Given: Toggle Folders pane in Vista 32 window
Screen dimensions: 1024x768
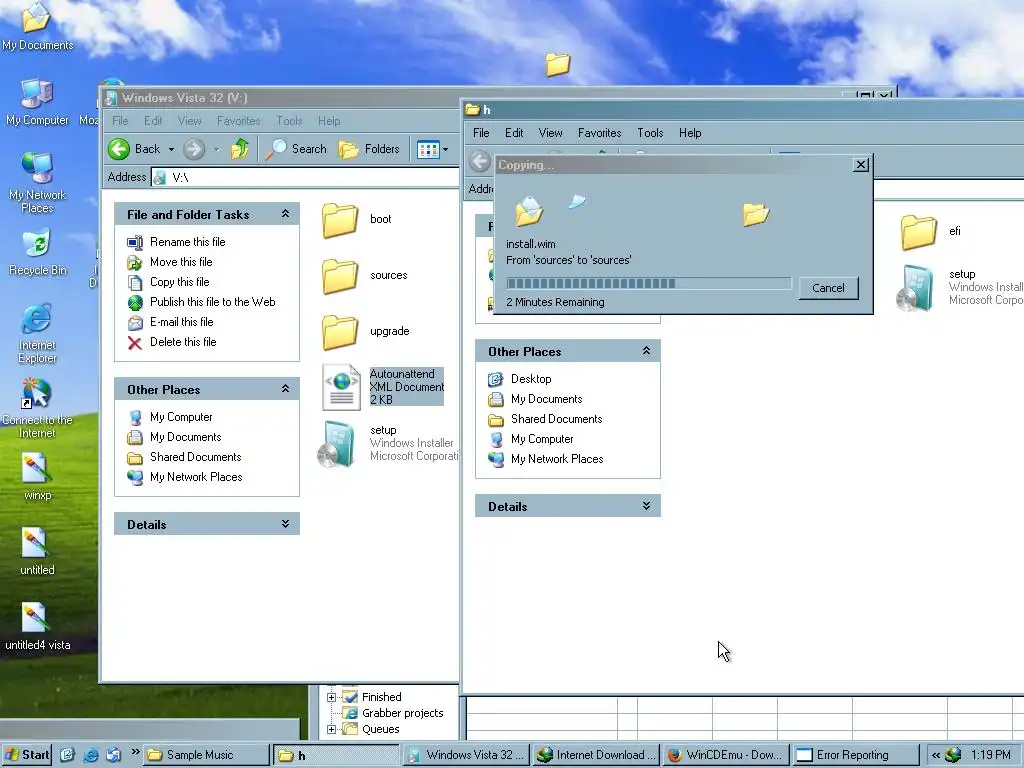Looking at the screenshot, I should click(x=369, y=149).
